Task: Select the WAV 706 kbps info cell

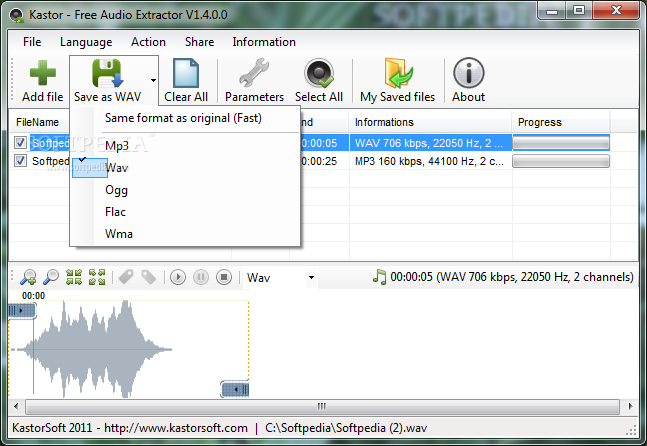Action: click(x=430, y=143)
